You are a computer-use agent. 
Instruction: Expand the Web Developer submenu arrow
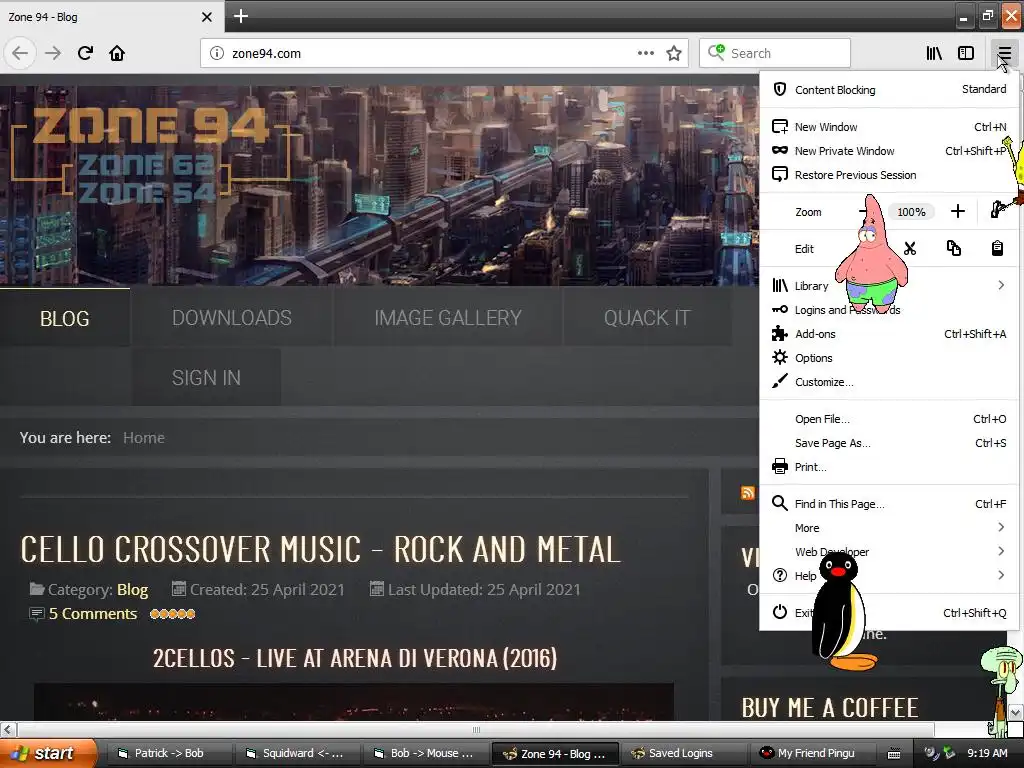(x=1000, y=551)
